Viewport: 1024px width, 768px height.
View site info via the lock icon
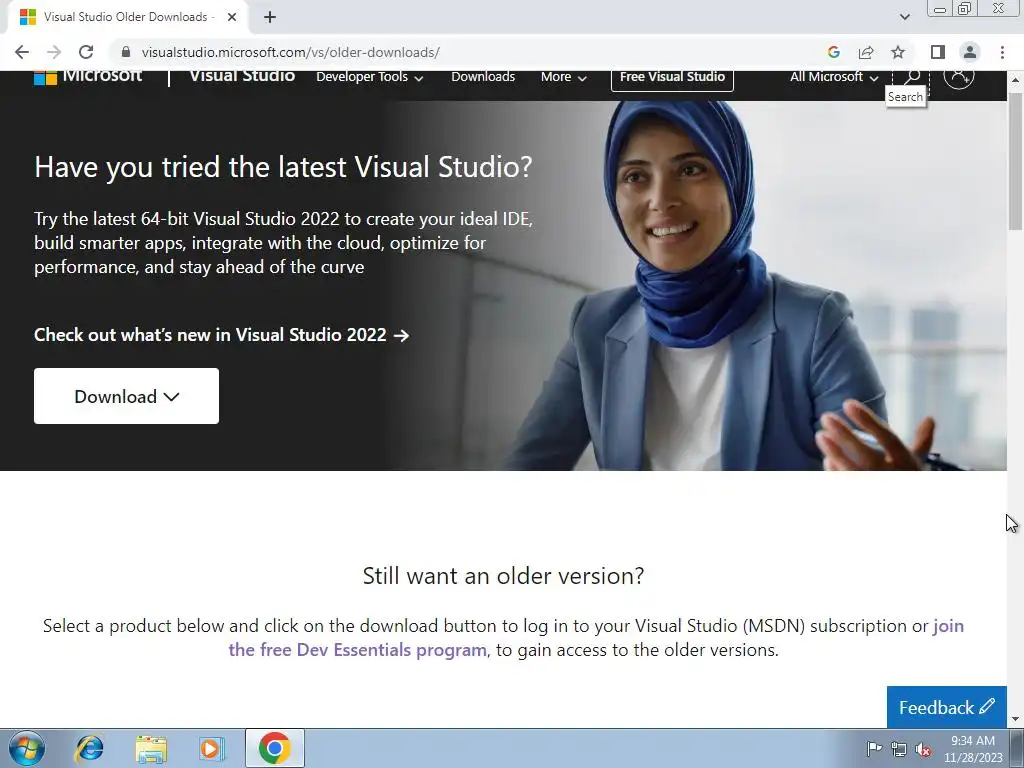pyautogui.click(x=126, y=52)
